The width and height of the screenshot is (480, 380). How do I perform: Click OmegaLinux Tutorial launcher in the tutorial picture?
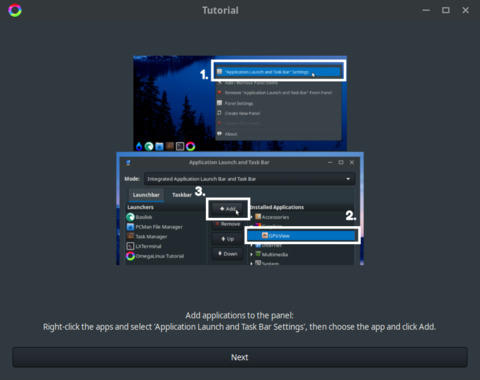(155, 256)
